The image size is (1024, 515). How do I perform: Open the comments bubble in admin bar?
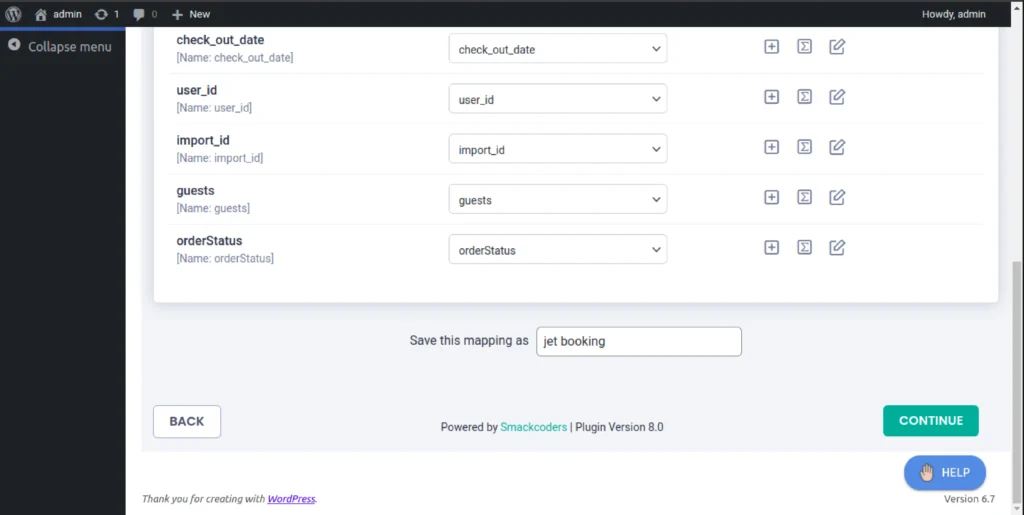tap(145, 14)
